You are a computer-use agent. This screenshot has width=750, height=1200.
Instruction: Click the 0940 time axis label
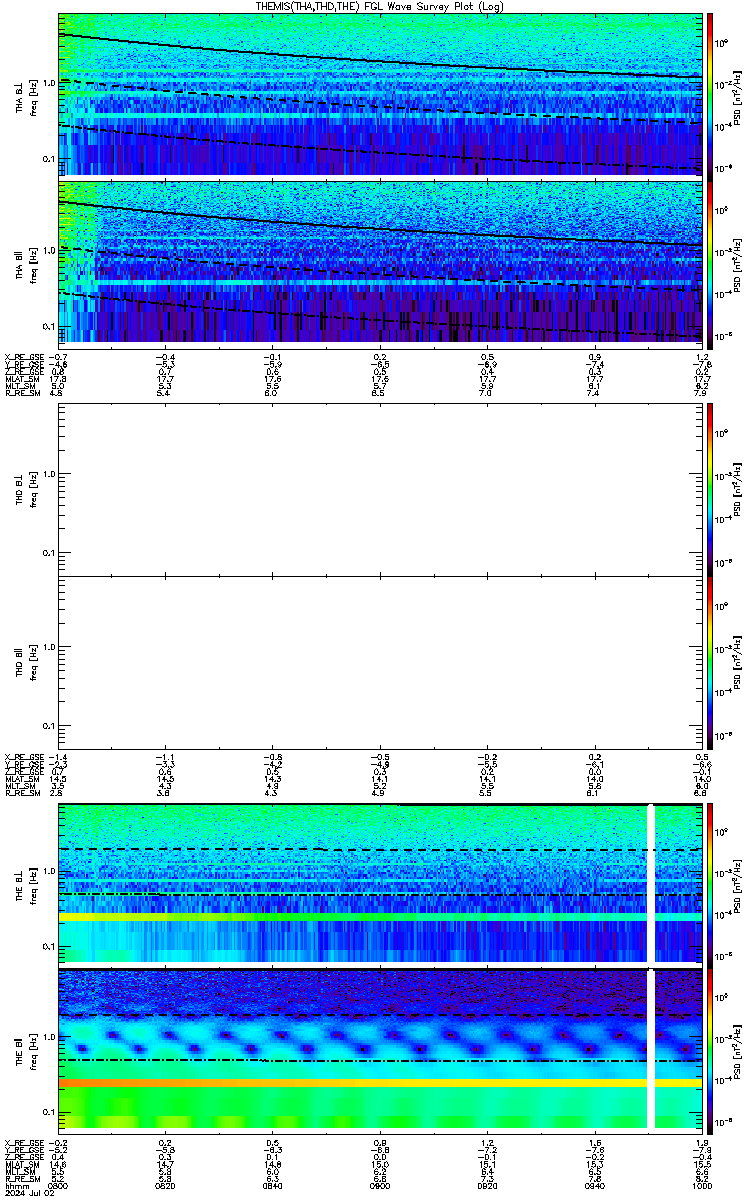point(594,1185)
